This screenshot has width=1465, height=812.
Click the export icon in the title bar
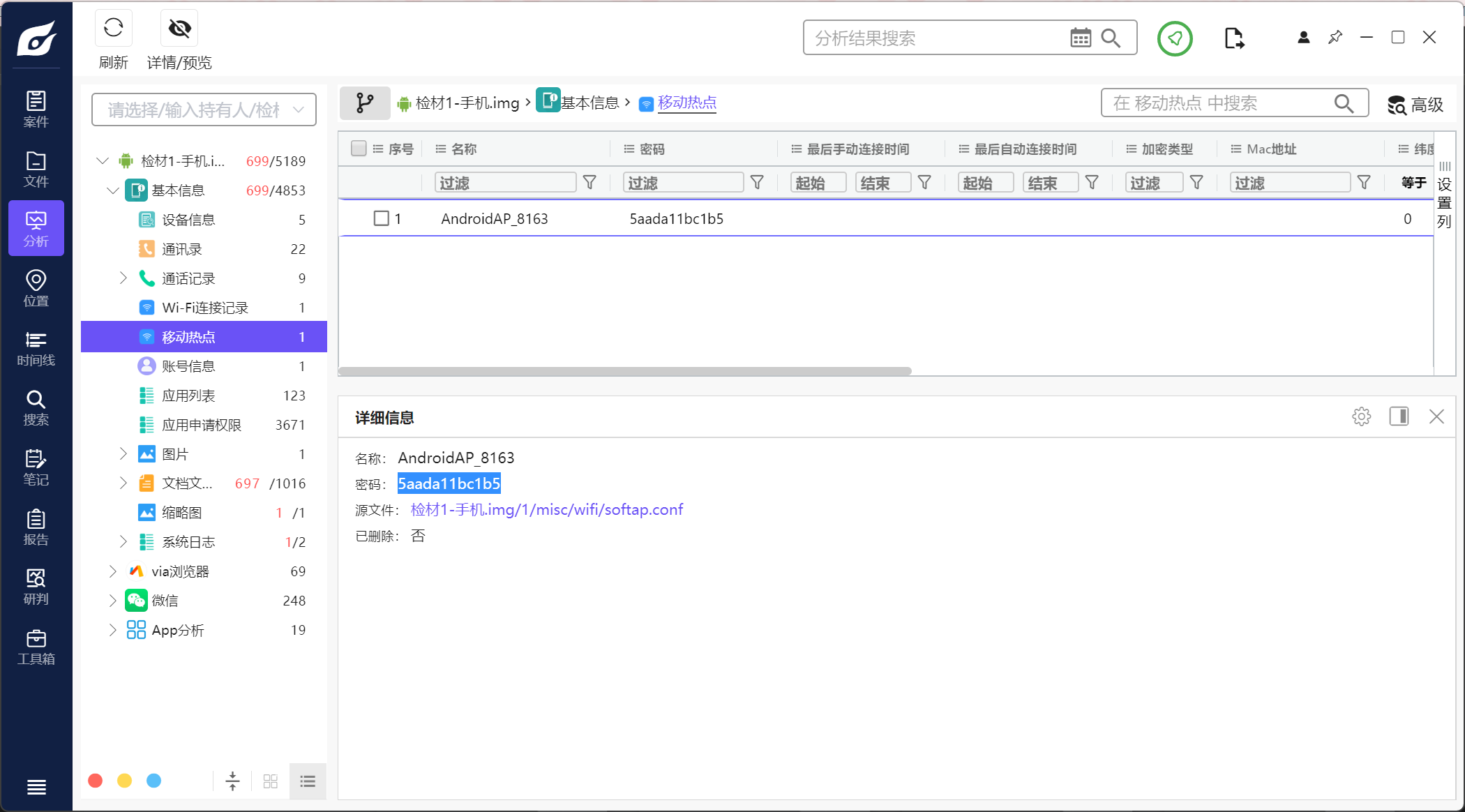[1234, 38]
